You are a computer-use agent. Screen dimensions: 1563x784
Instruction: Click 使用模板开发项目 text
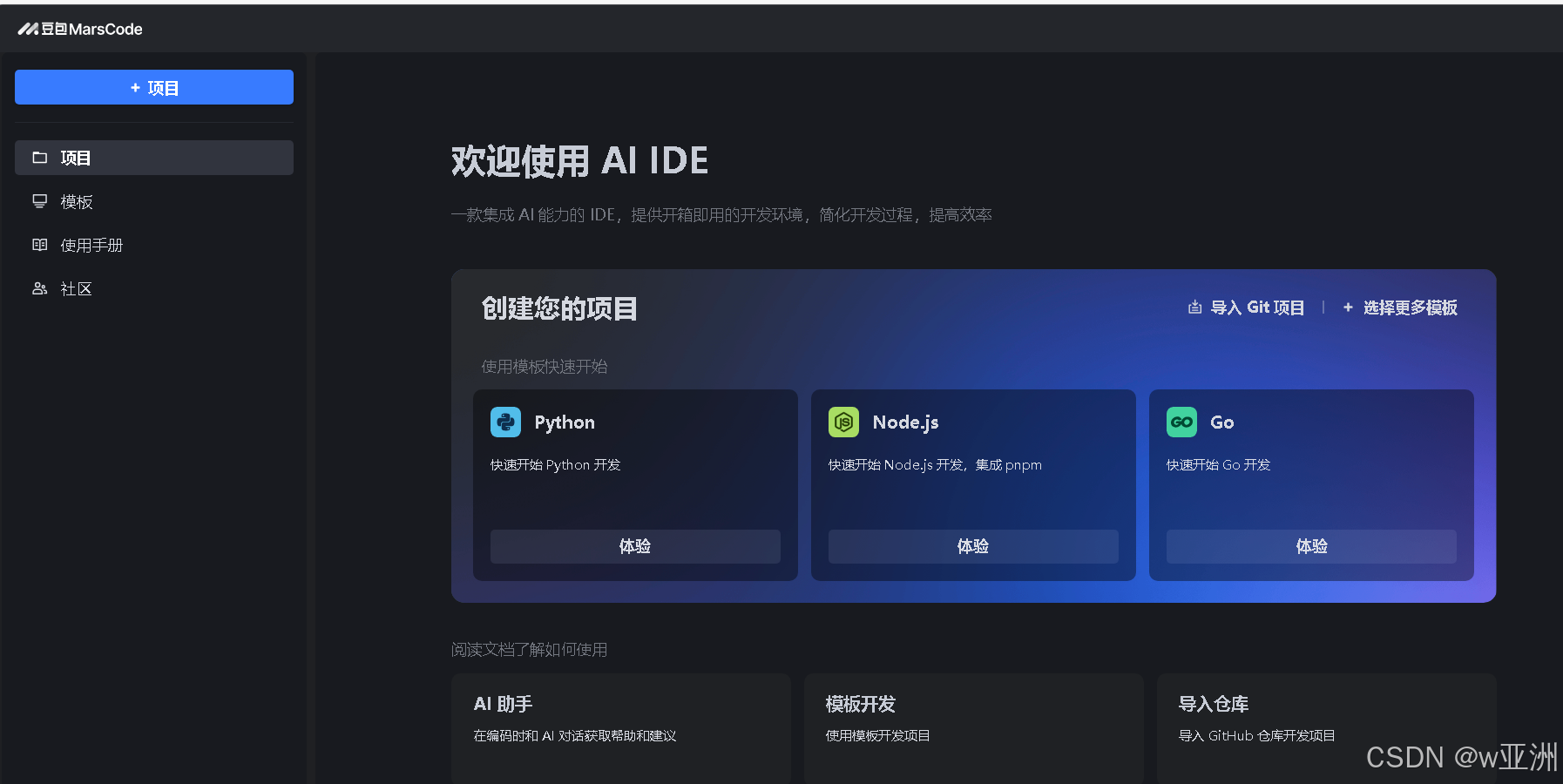(877, 736)
